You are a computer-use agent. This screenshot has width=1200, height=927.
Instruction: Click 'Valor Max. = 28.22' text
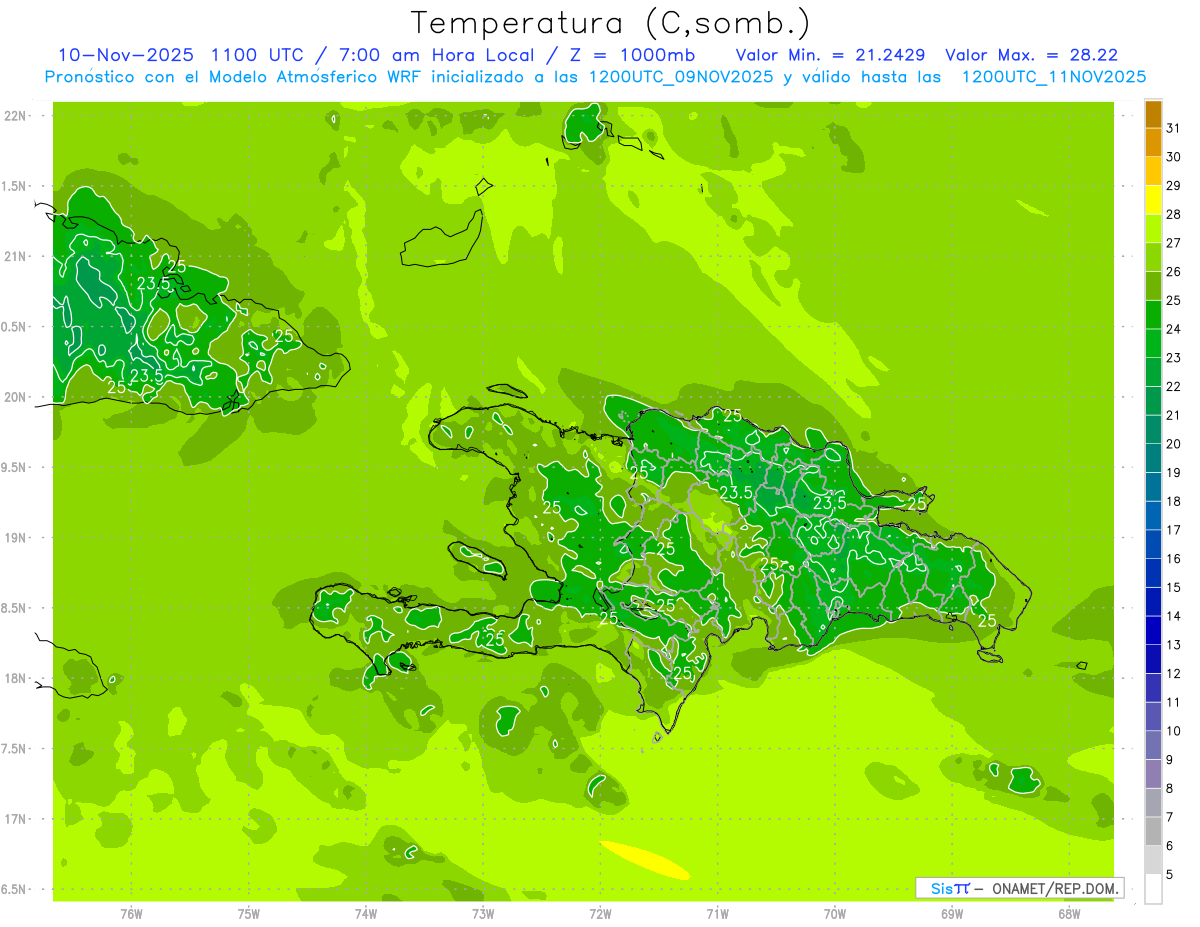tap(1031, 55)
